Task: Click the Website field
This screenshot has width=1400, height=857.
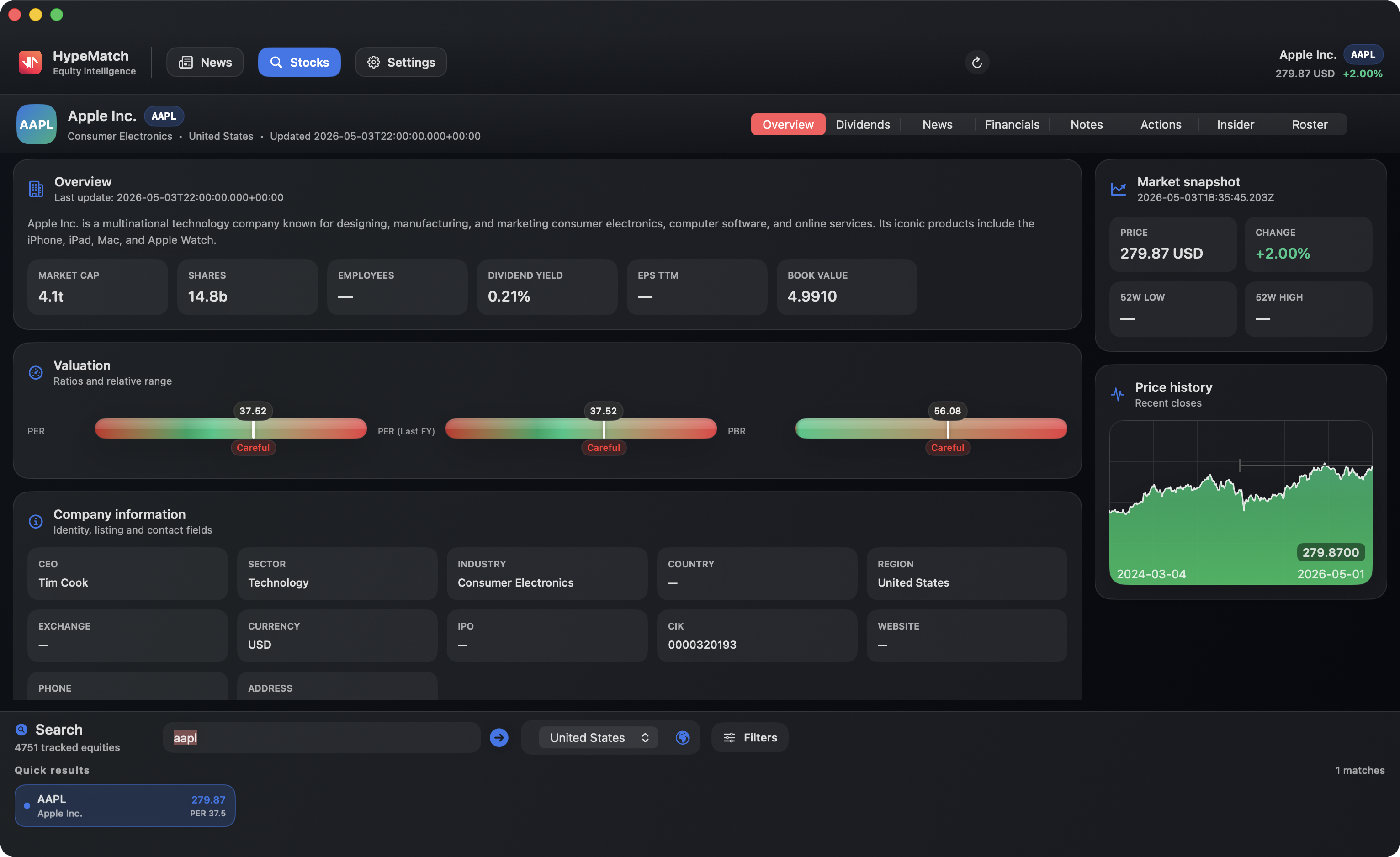Action: tap(966, 635)
